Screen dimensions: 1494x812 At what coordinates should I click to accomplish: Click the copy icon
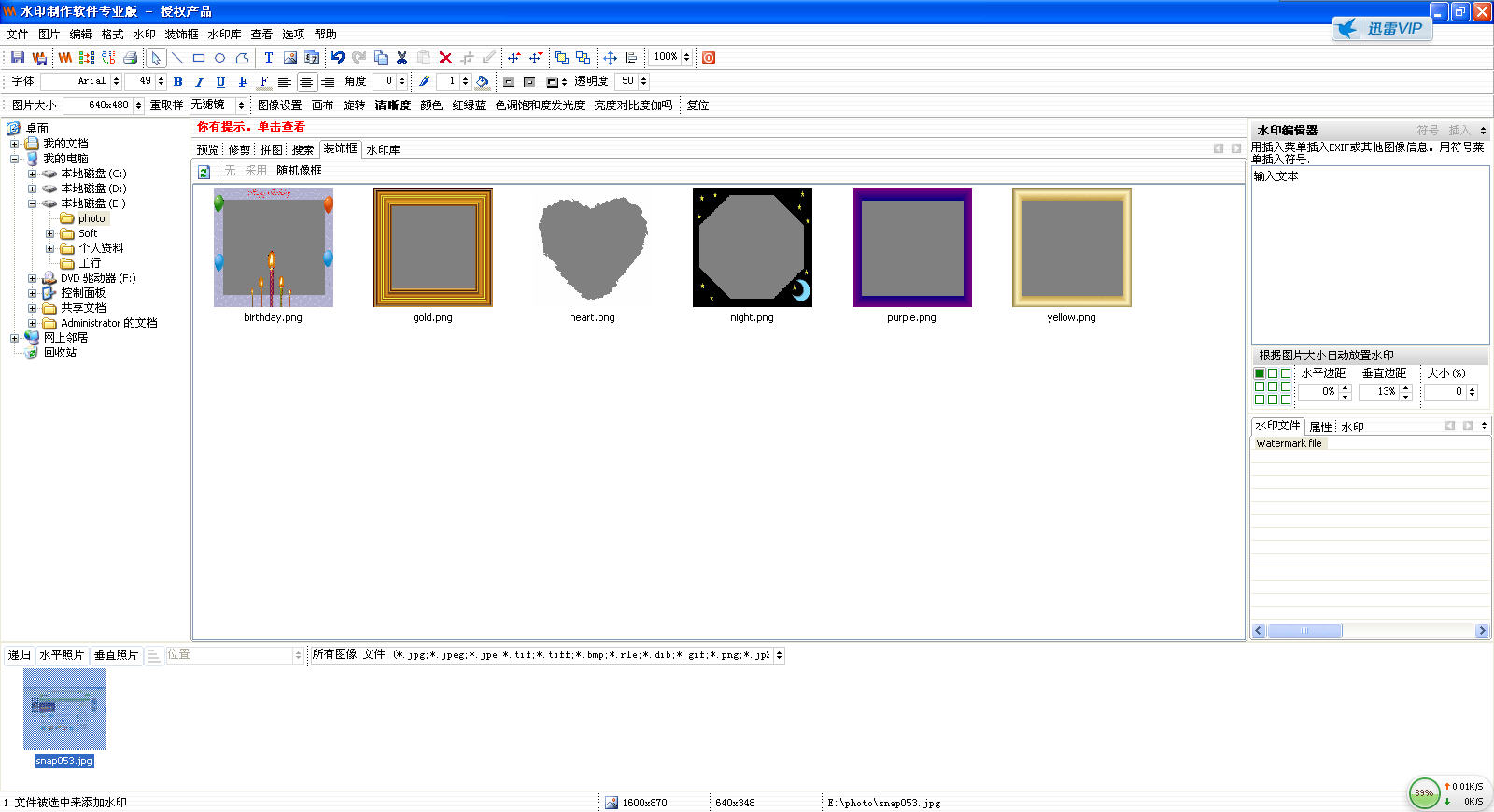click(380, 58)
